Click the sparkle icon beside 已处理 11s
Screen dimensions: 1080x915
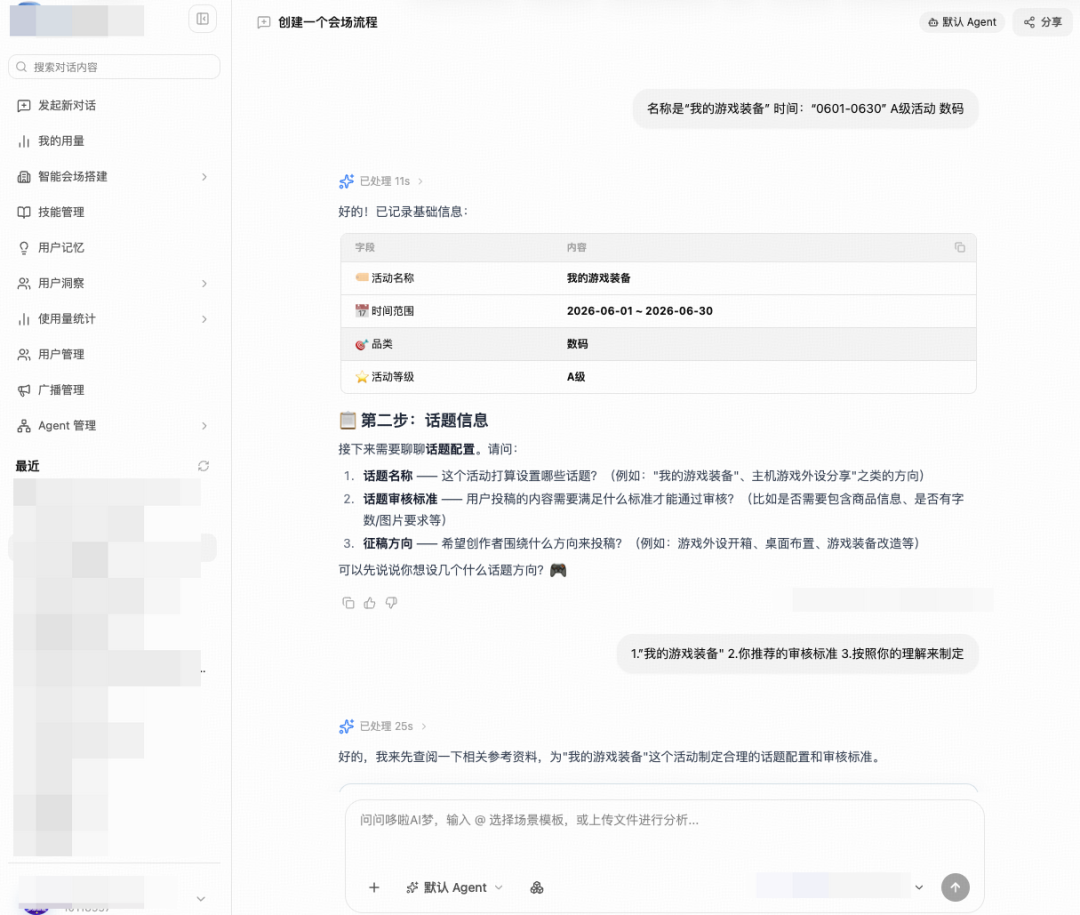[x=346, y=181]
